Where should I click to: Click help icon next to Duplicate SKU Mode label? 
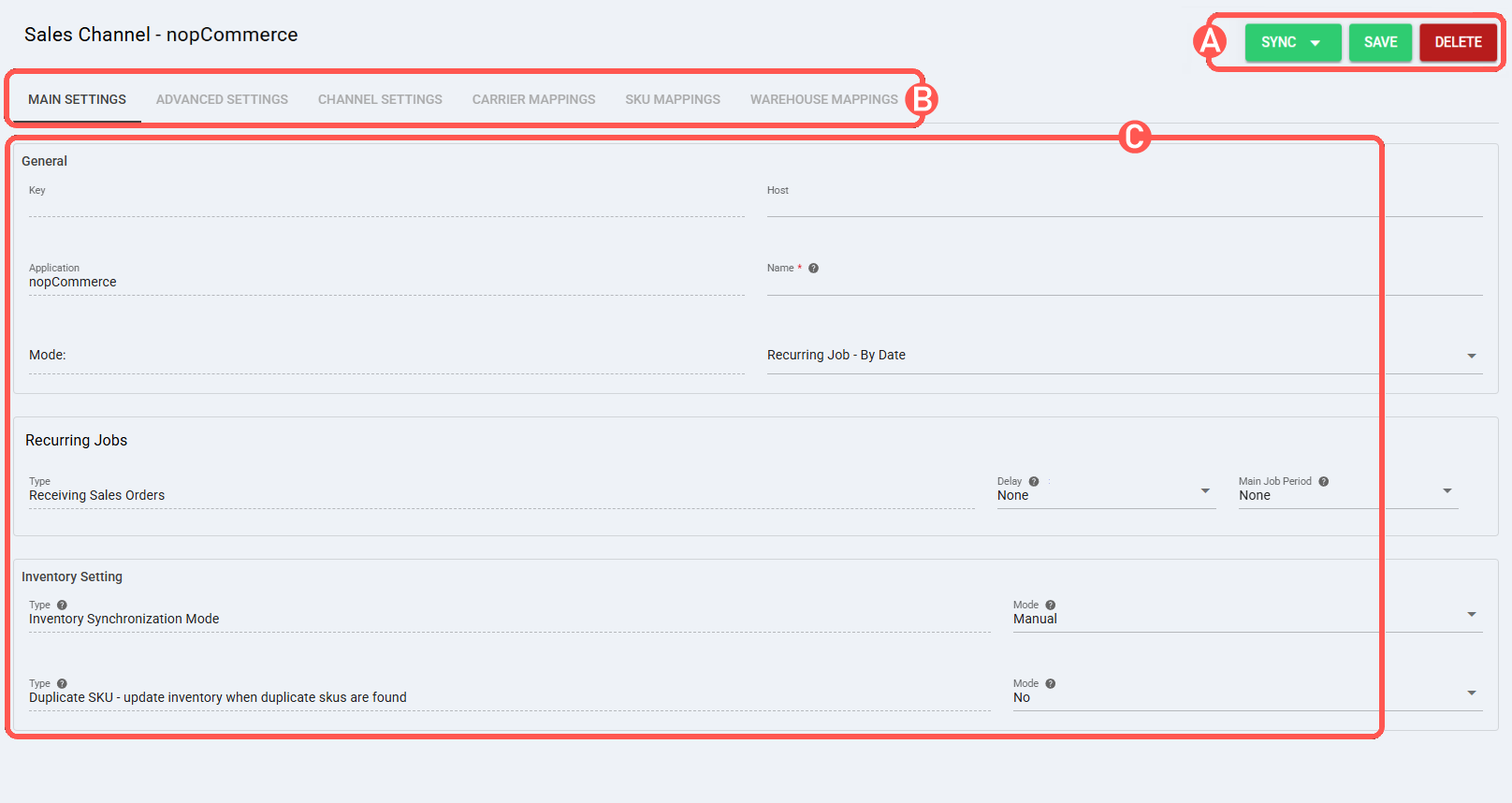1051,684
